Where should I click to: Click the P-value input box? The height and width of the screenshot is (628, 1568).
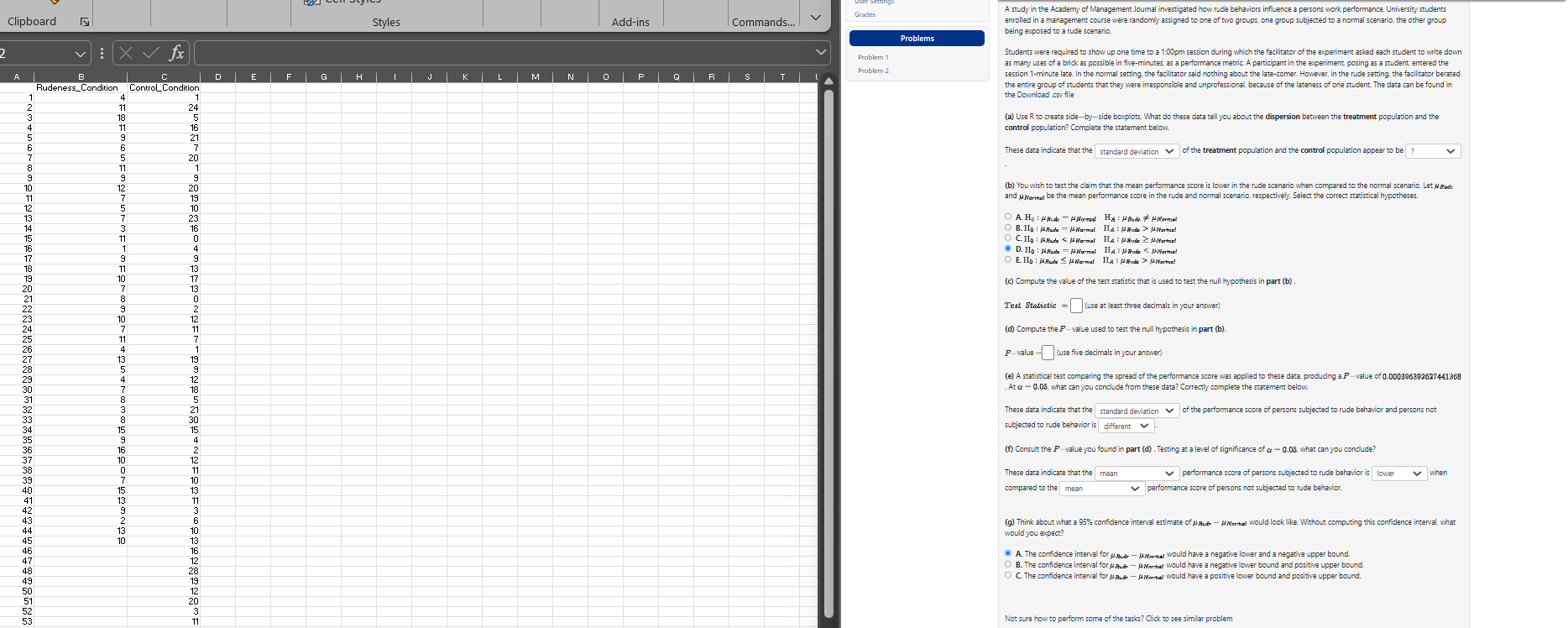(1048, 353)
